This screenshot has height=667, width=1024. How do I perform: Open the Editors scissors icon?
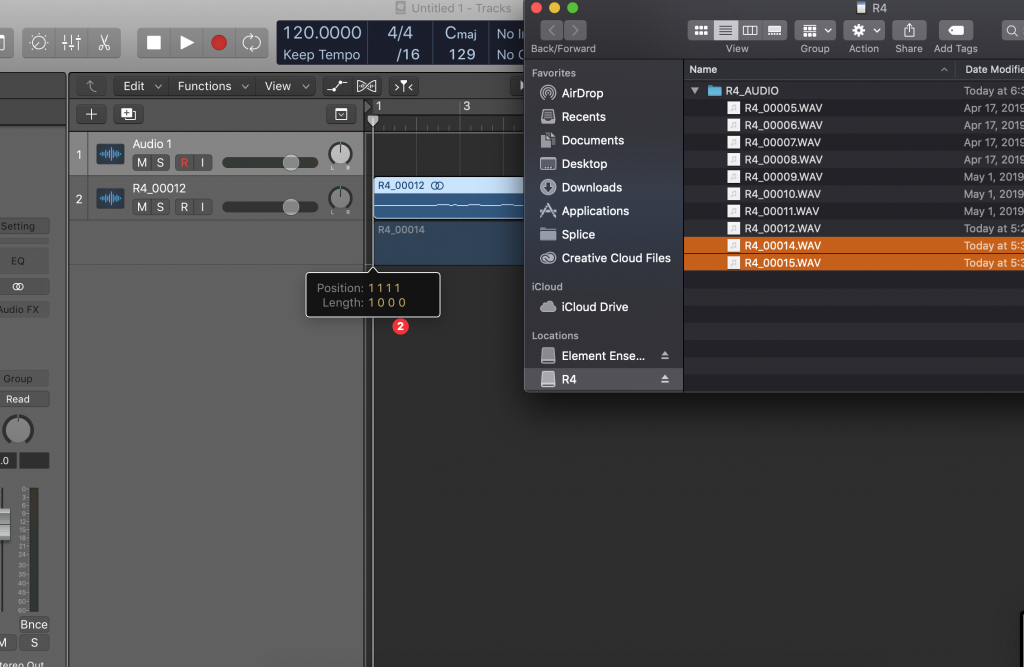click(x=103, y=43)
